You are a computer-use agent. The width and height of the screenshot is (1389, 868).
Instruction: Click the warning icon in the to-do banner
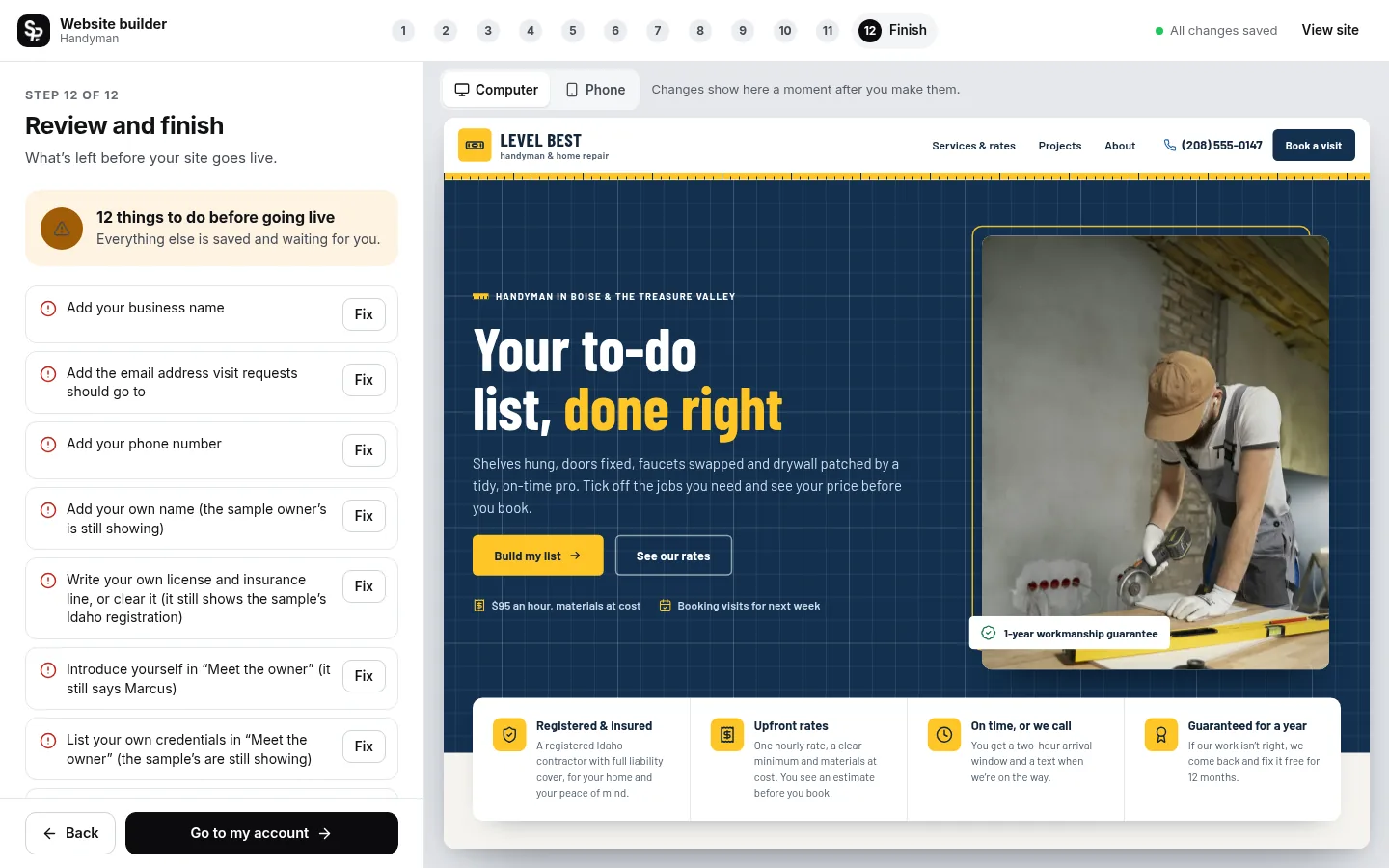[62, 229]
